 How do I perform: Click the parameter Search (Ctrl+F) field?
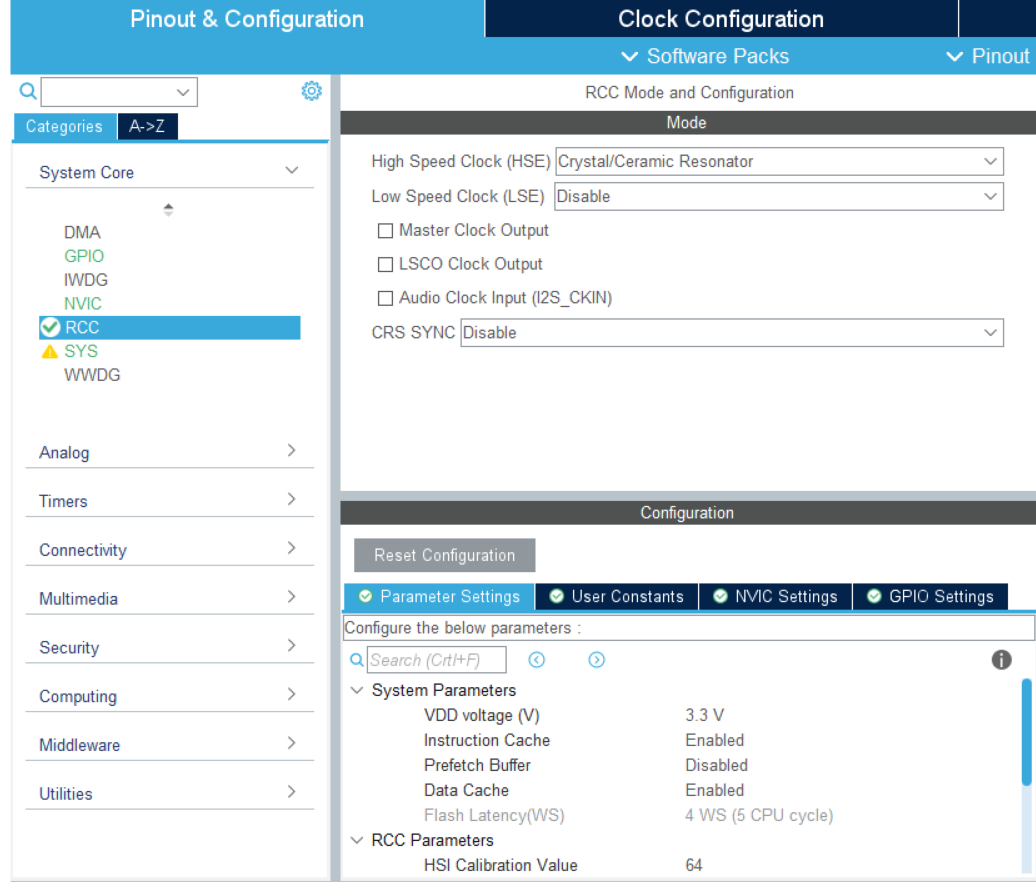437,660
